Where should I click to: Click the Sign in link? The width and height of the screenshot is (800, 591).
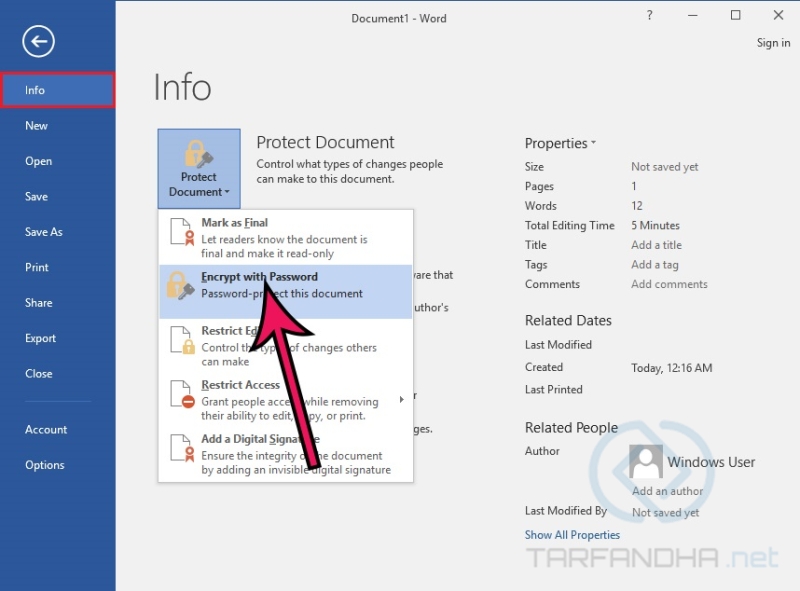click(x=773, y=43)
